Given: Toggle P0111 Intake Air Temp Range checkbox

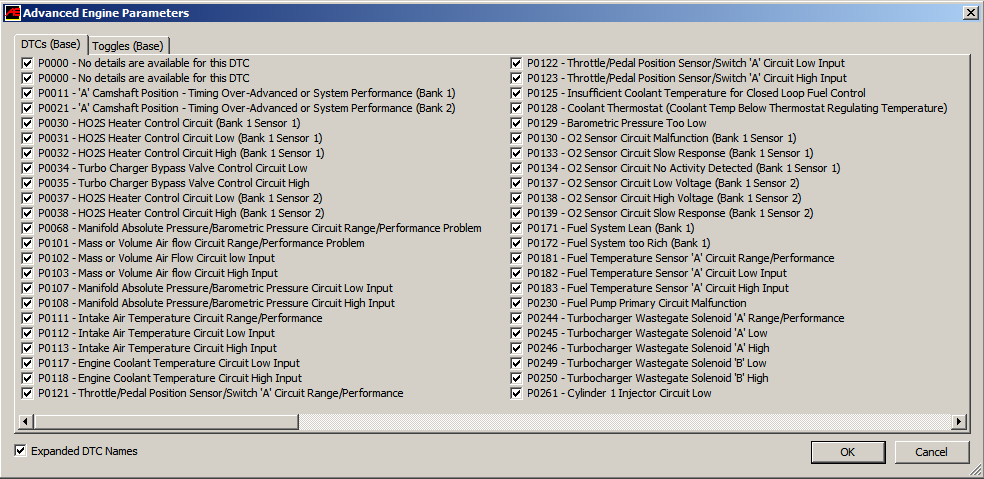Looking at the screenshot, I should [27, 318].
